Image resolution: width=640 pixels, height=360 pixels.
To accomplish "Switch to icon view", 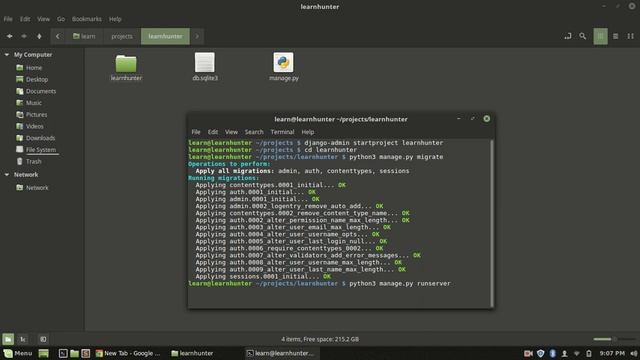I will (x=600, y=36).
